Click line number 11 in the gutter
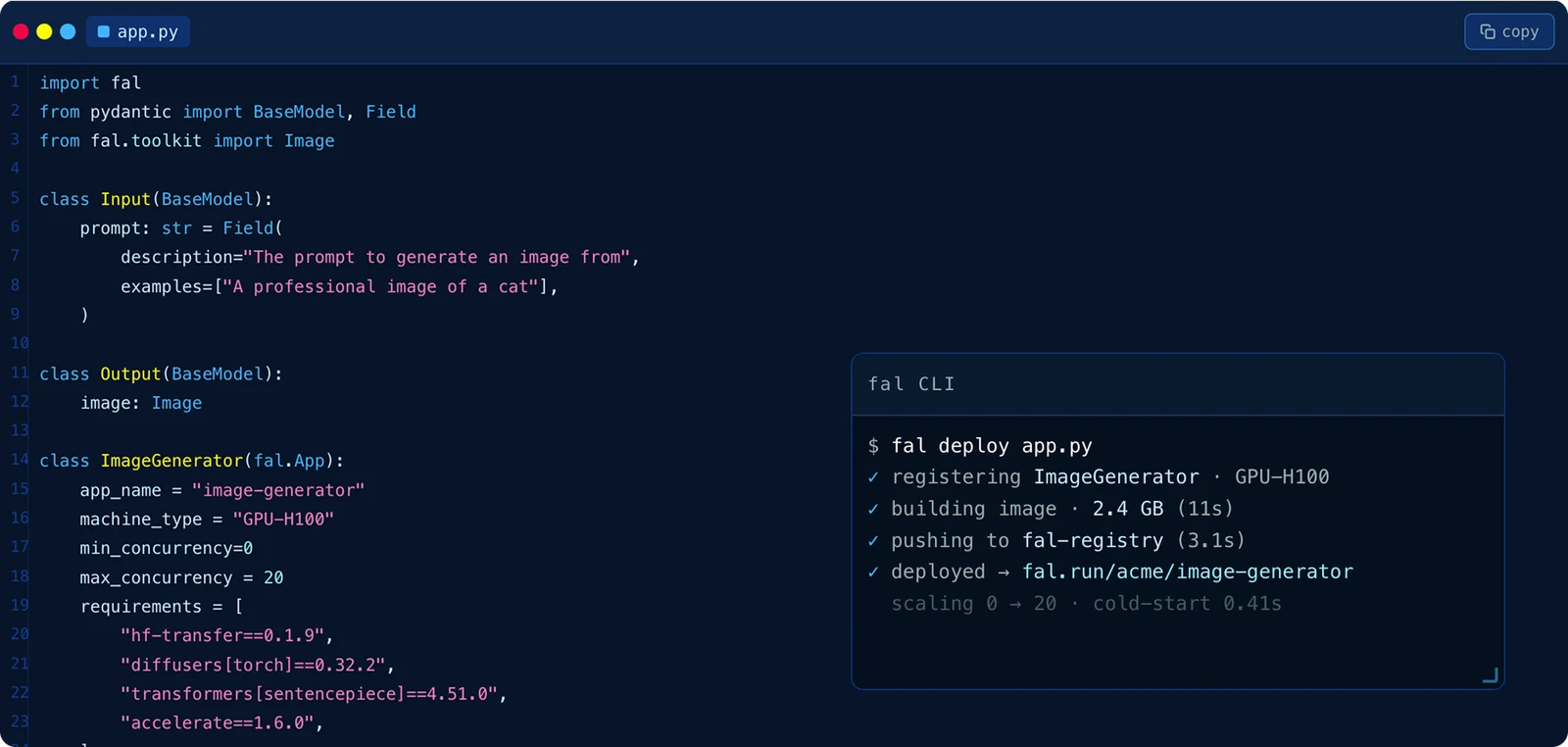The height and width of the screenshot is (747, 1568). [x=20, y=373]
